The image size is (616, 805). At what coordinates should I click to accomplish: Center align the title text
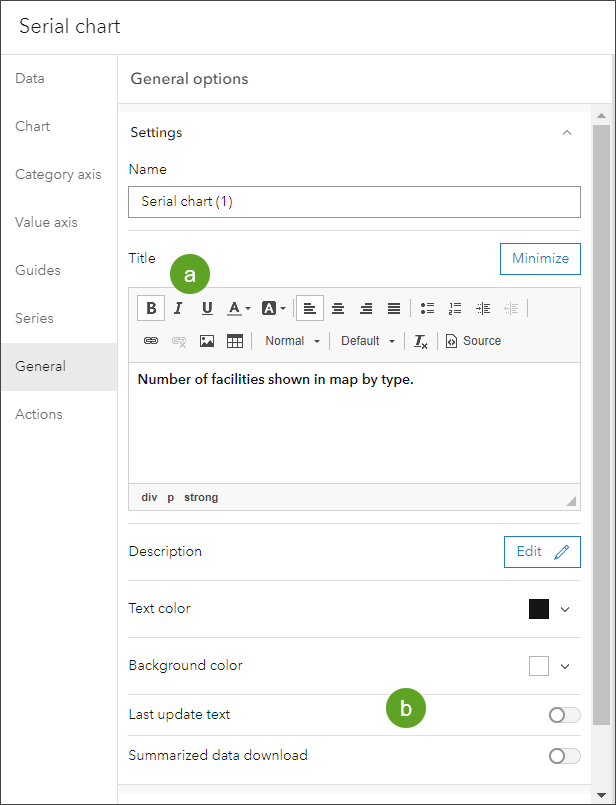[338, 308]
